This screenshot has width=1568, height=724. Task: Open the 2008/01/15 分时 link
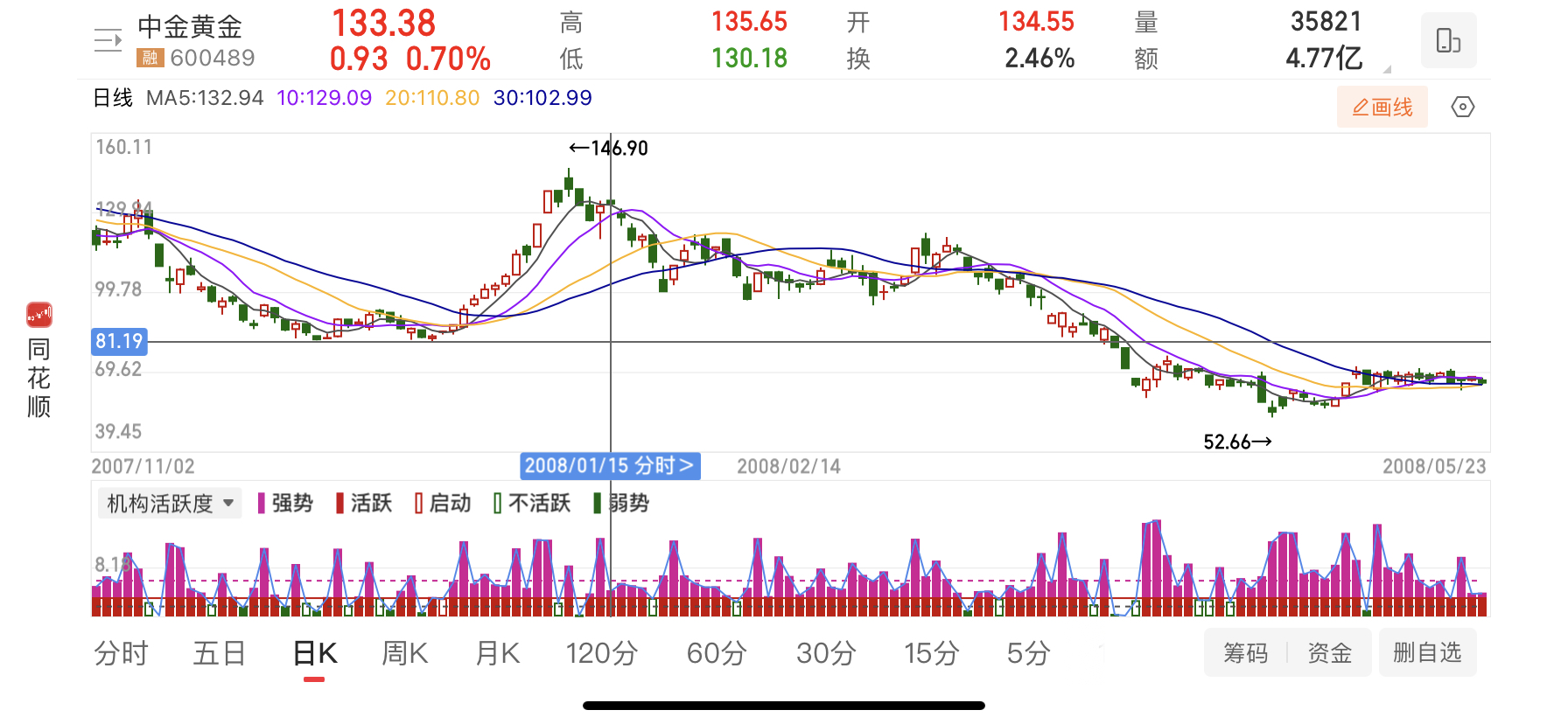(x=611, y=465)
